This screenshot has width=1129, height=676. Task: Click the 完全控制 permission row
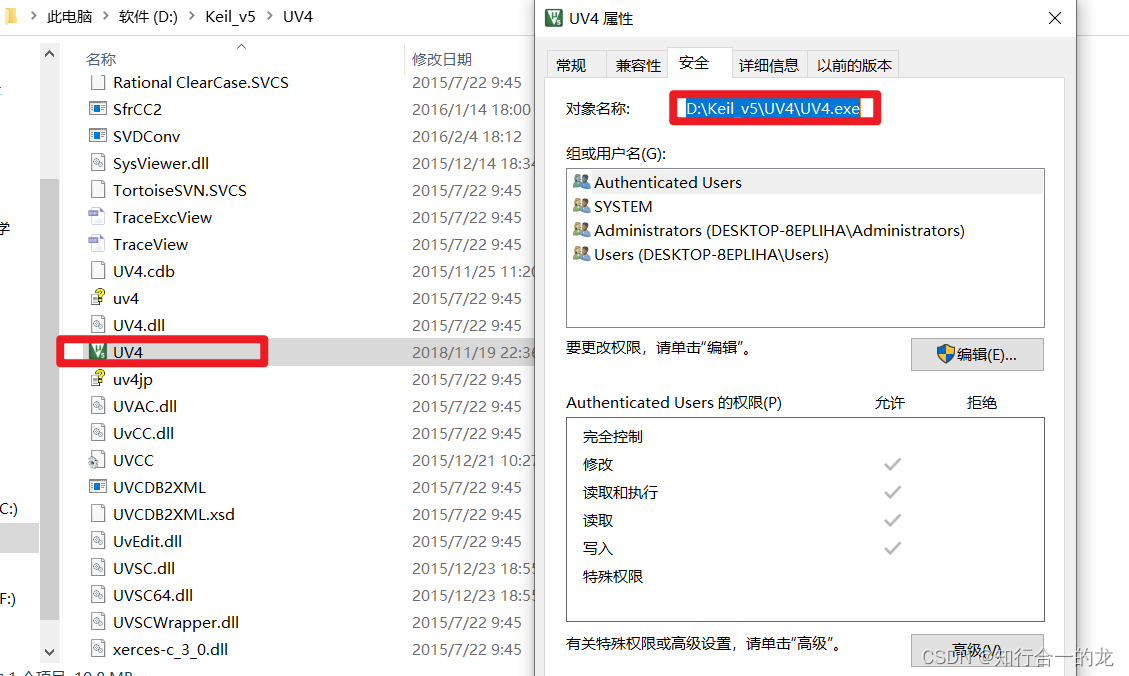805,436
